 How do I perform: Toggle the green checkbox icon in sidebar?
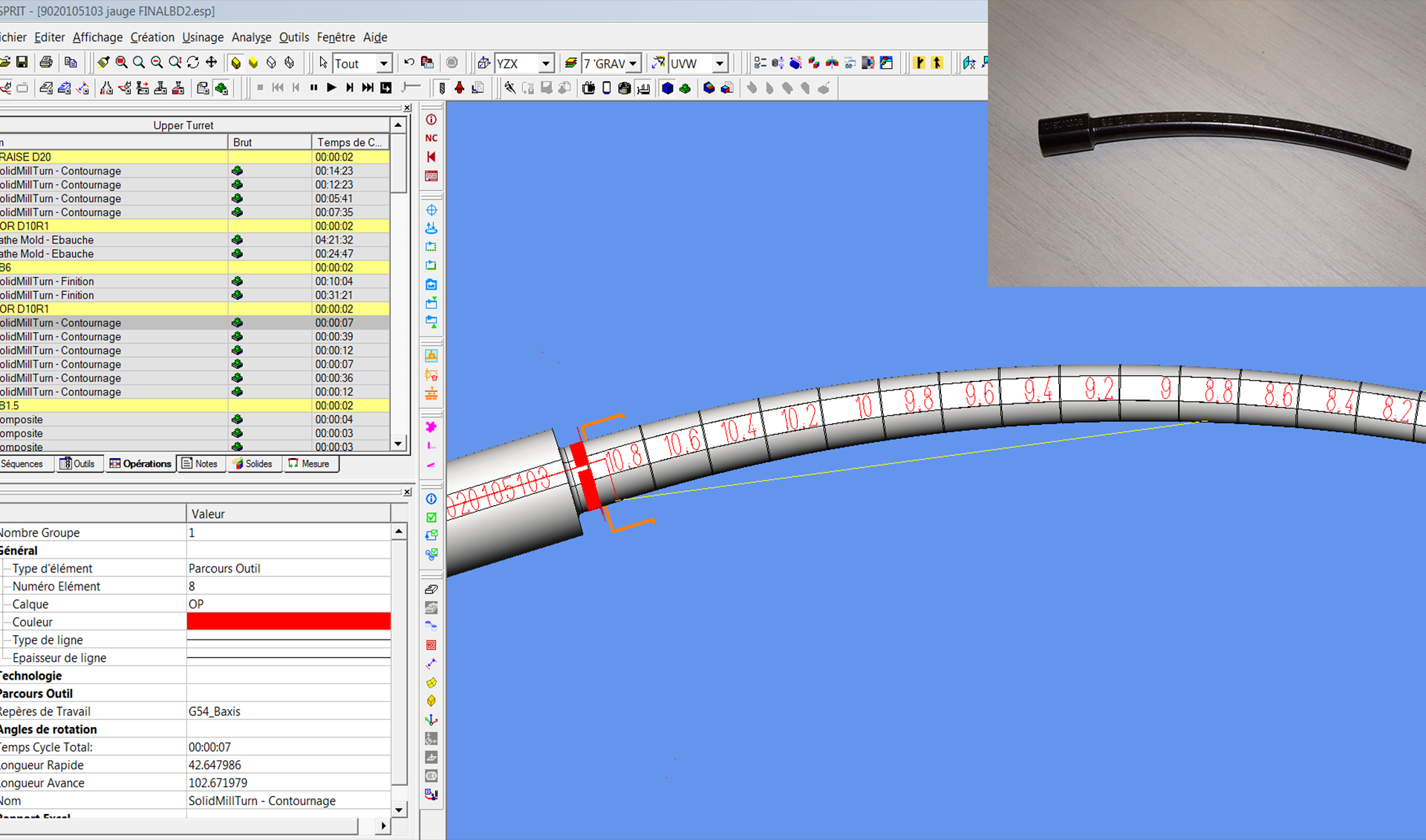click(x=432, y=518)
